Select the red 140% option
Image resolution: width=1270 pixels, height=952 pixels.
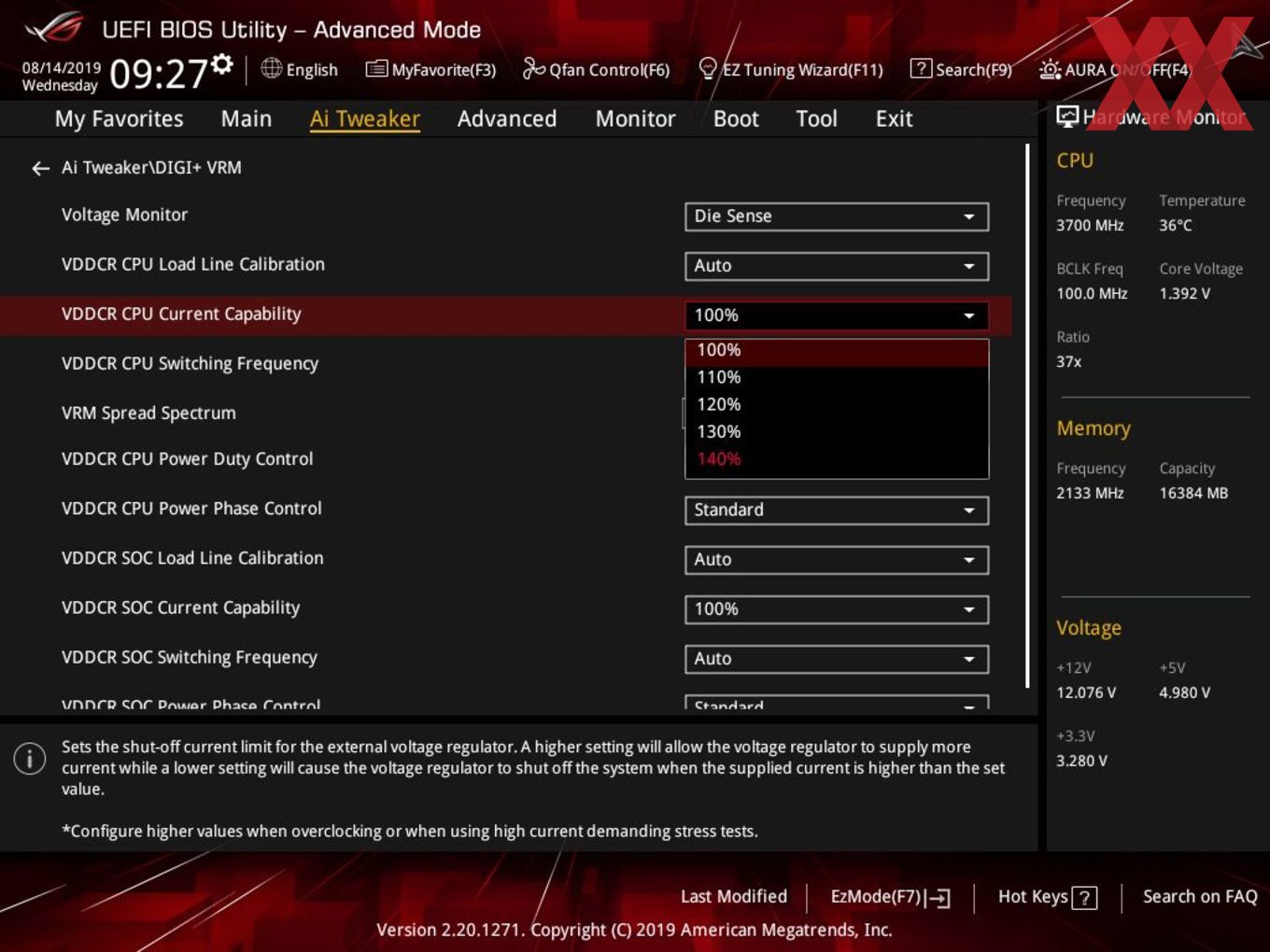tap(837, 459)
